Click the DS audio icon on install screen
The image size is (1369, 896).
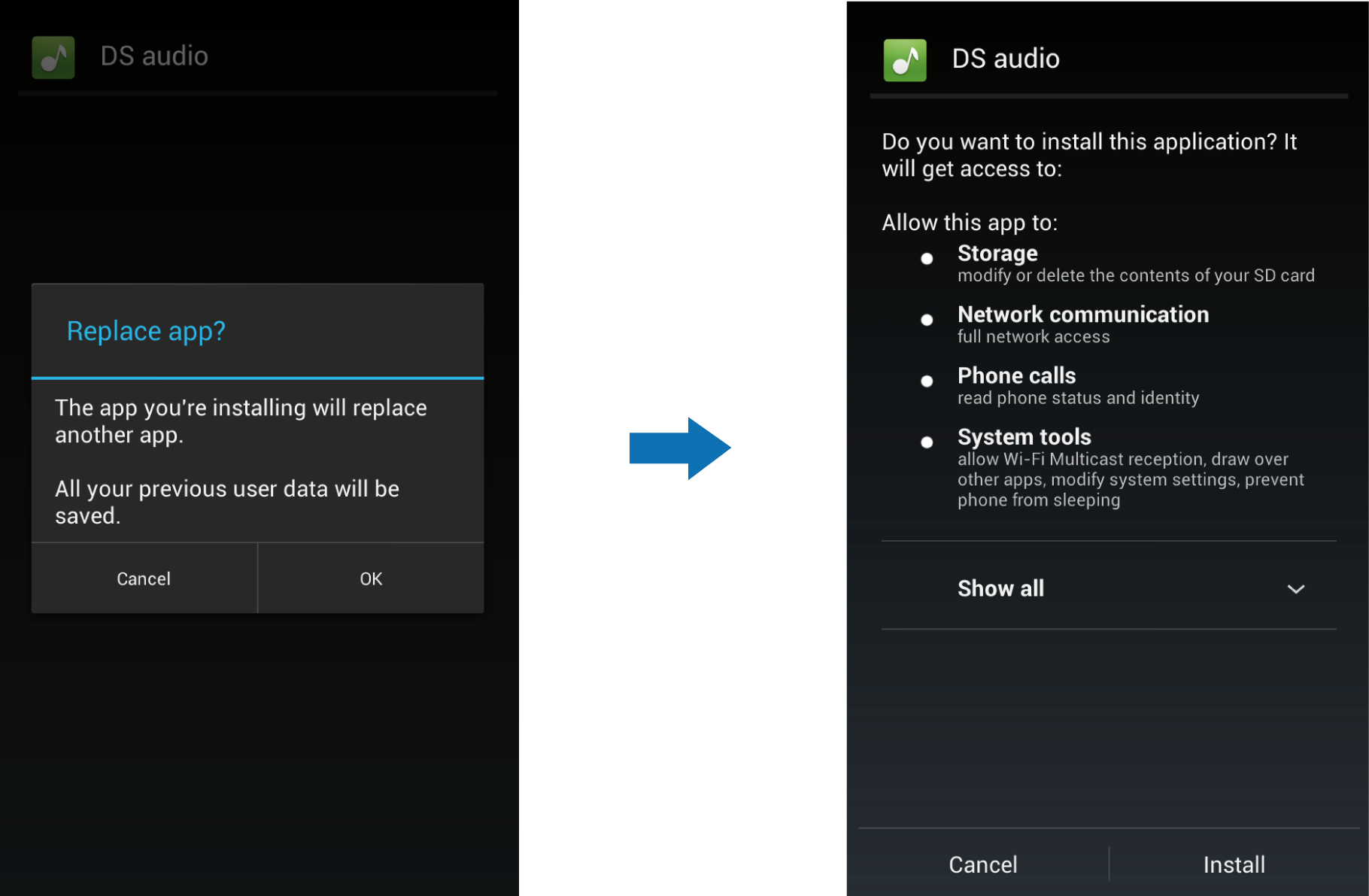coord(905,60)
